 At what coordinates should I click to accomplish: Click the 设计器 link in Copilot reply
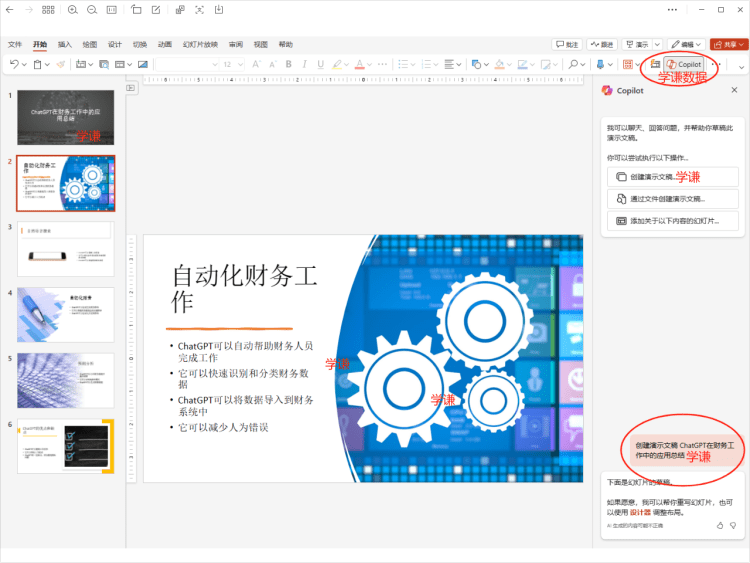pyautogui.click(x=640, y=512)
